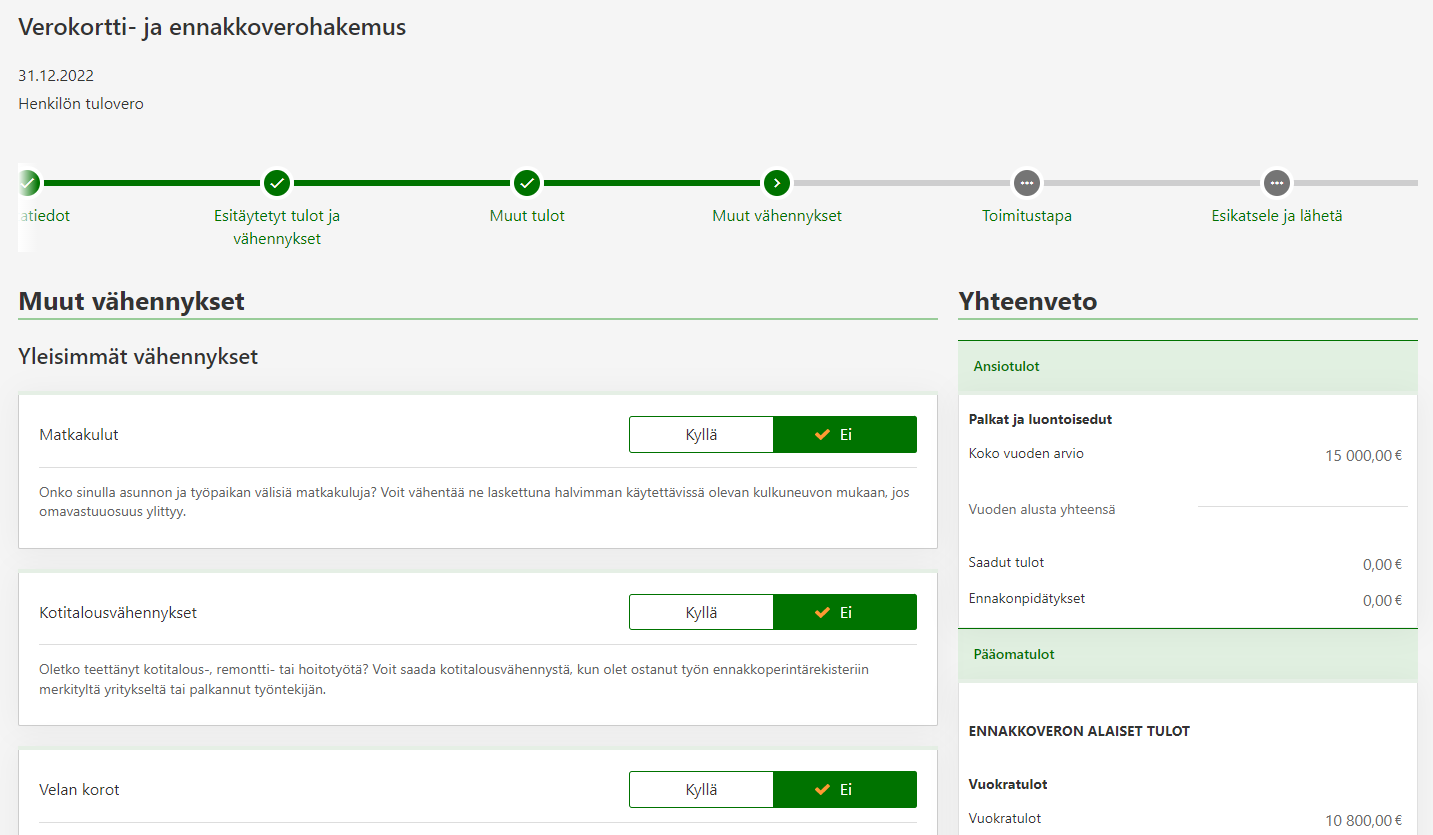This screenshot has height=835, width=1433.
Task: Click the Muut tulot step checkmark icon
Action: pyautogui.click(x=527, y=183)
